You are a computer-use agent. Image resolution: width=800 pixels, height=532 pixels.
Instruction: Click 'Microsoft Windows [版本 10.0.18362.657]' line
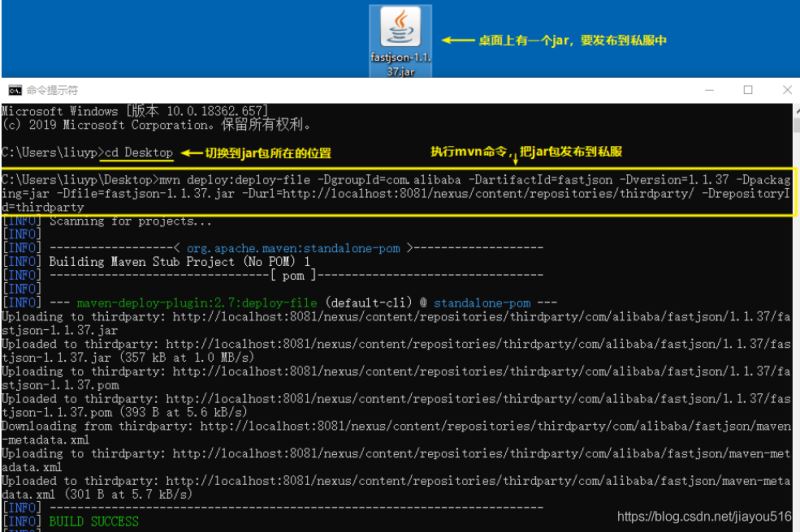[135, 111]
